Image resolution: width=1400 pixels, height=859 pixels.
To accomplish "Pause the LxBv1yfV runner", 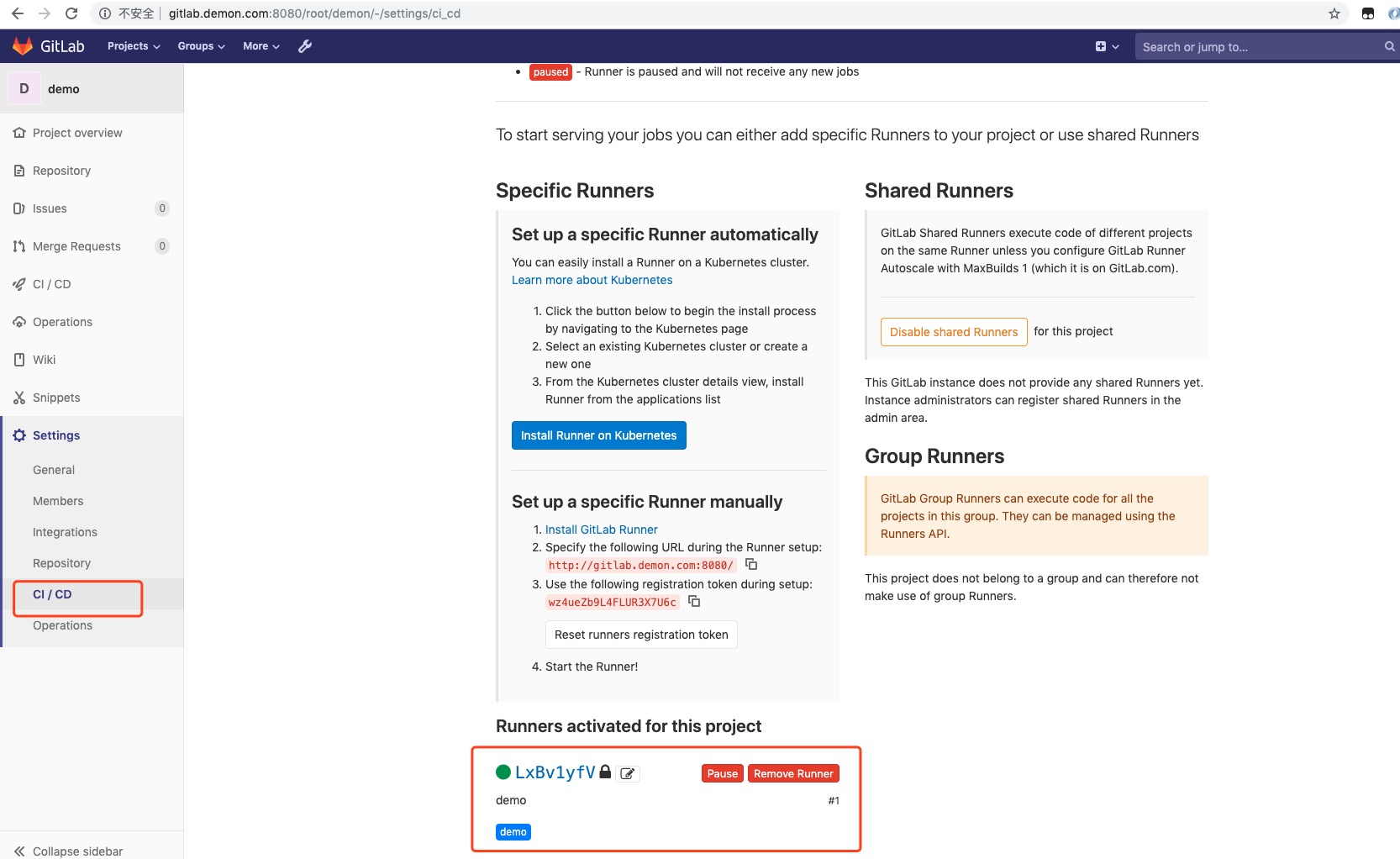I will (723, 773).
